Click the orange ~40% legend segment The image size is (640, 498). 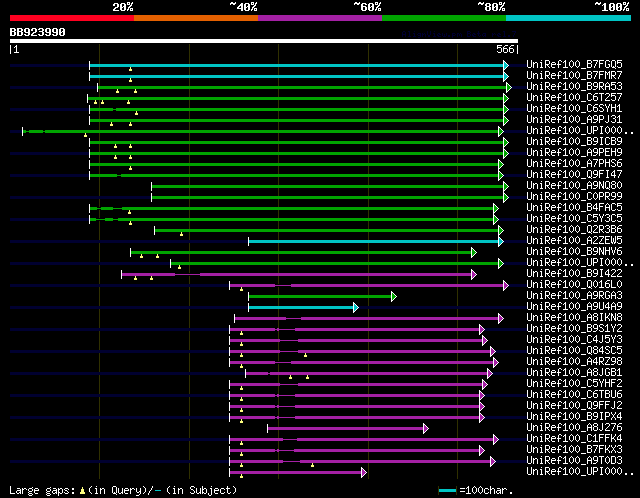click(196, 18)
